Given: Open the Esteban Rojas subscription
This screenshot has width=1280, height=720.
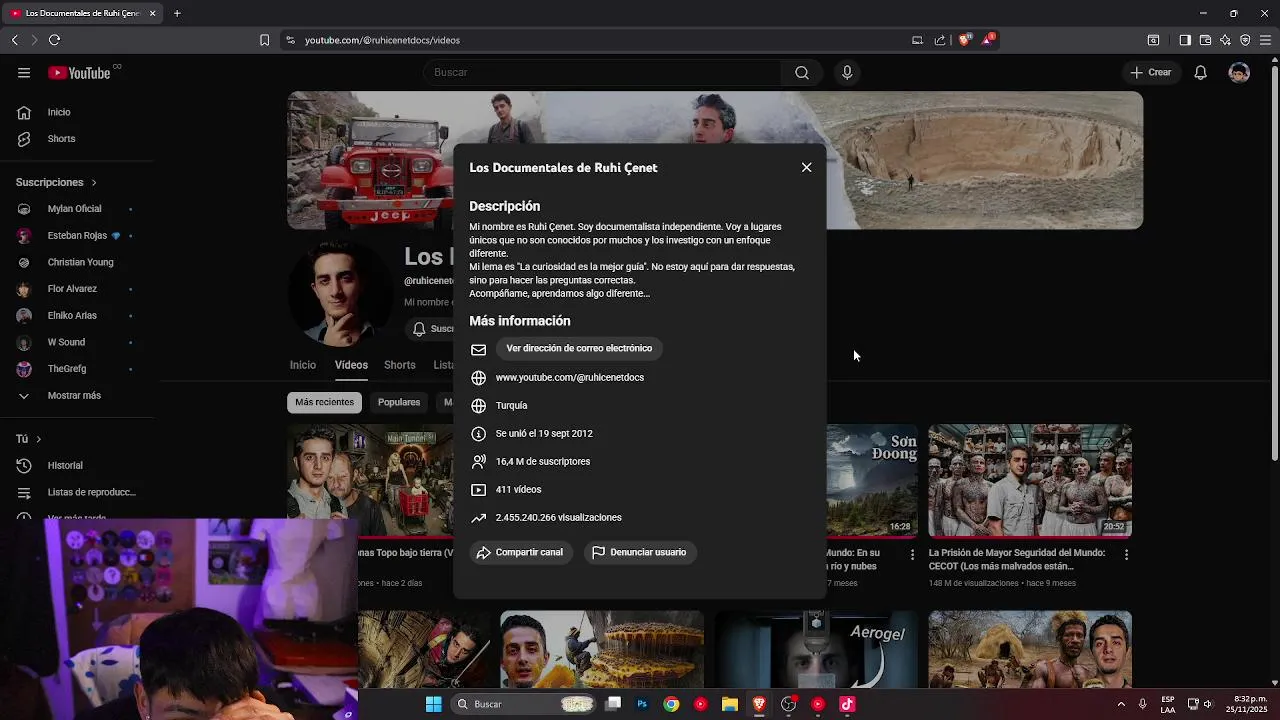Looking at the screenshot, I should point(76,235).
